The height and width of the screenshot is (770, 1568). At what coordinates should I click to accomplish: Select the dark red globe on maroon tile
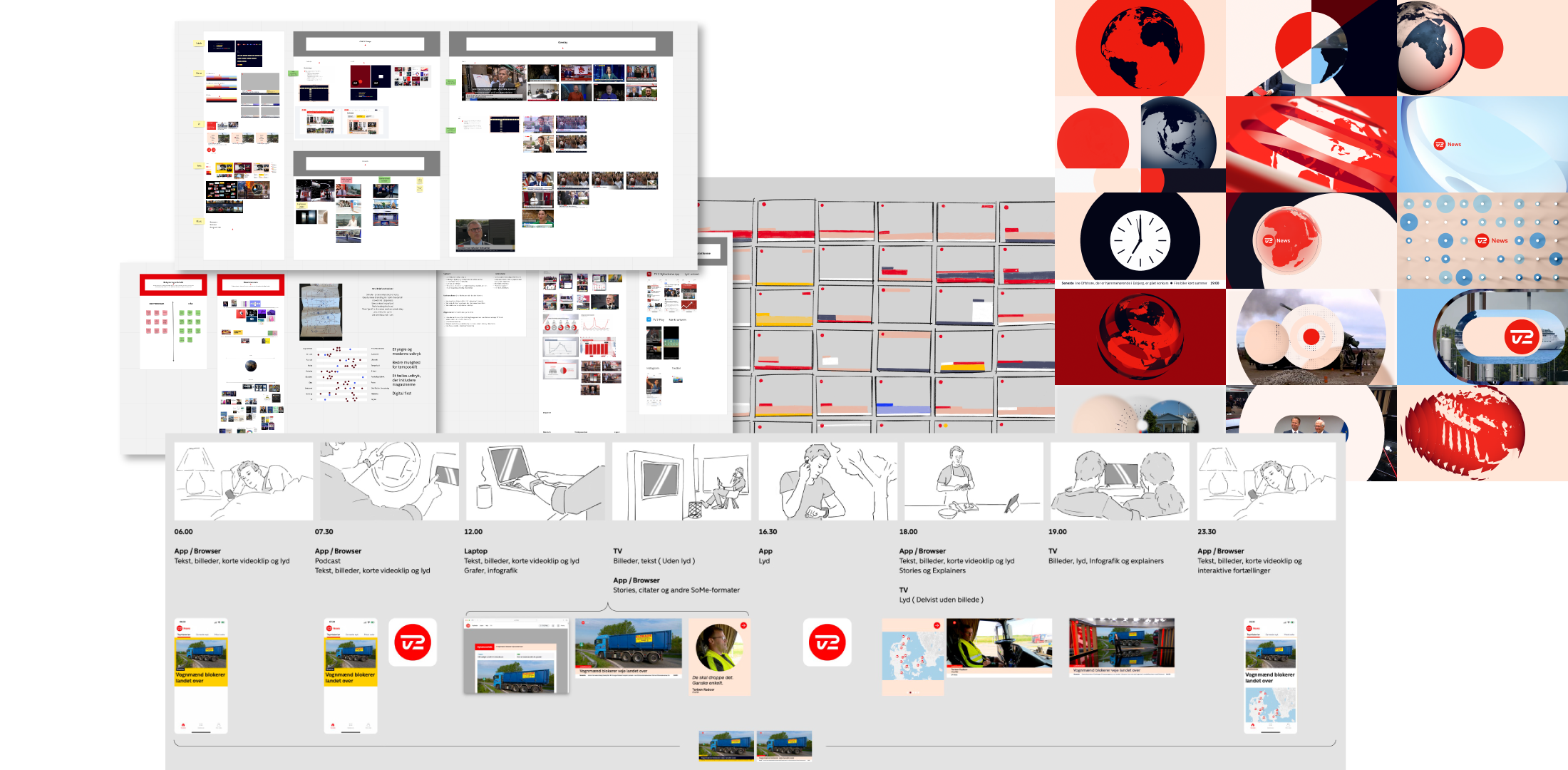click(x=1140, y=337)
